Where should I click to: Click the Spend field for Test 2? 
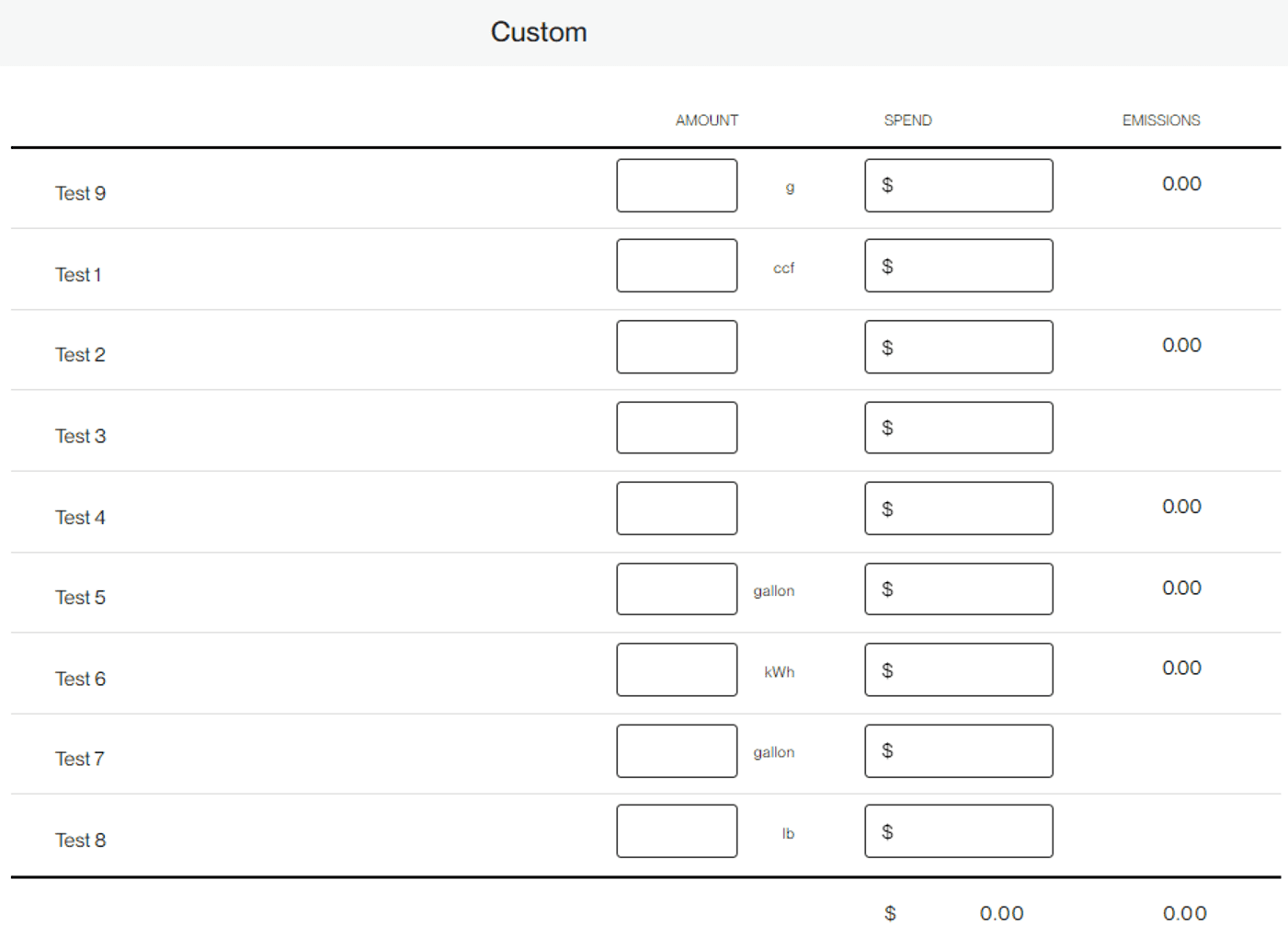click(x=959, y=347)
